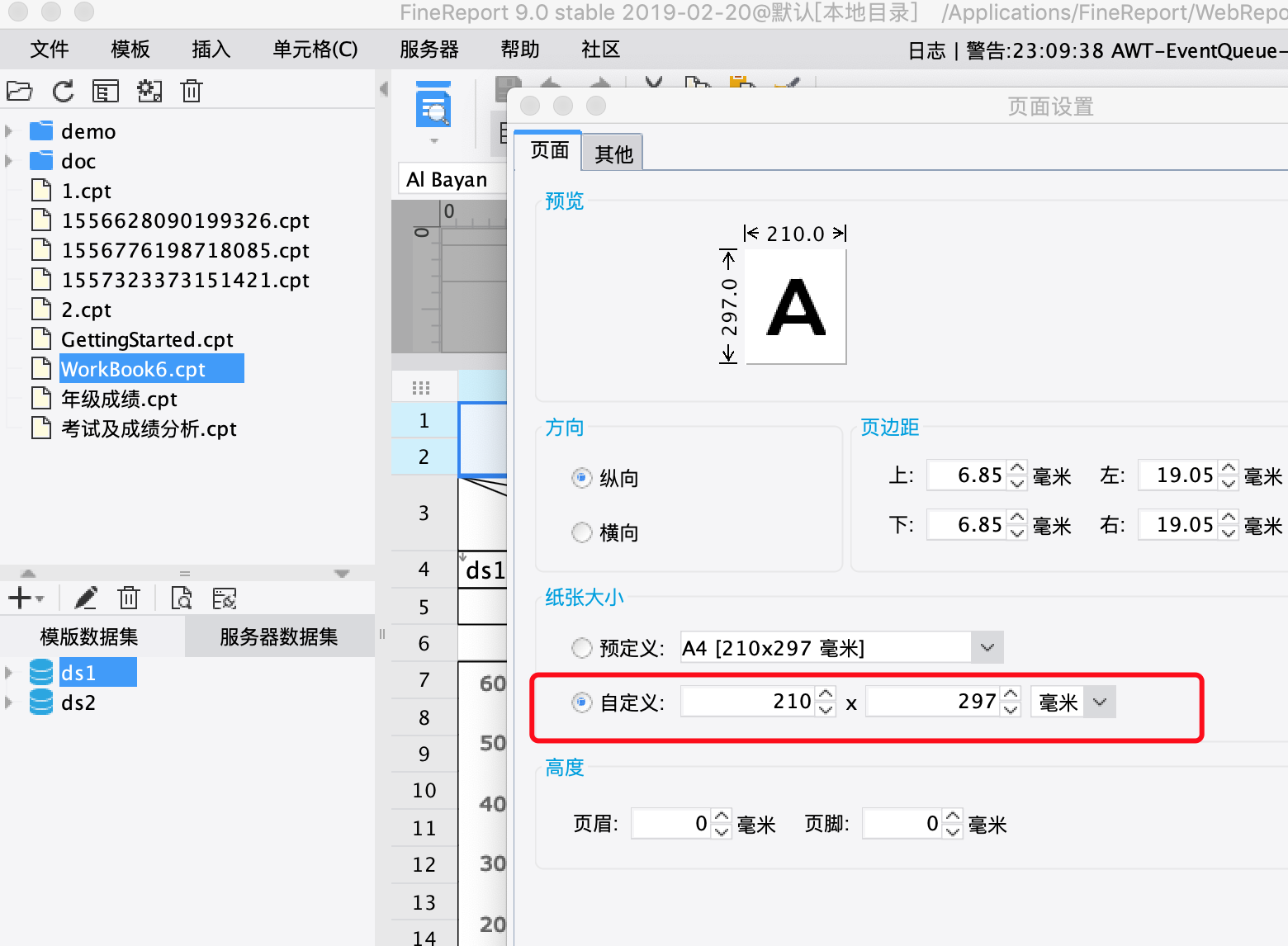Decrease custom height with down stepper
The image size is (1288, 946).
1011,710
